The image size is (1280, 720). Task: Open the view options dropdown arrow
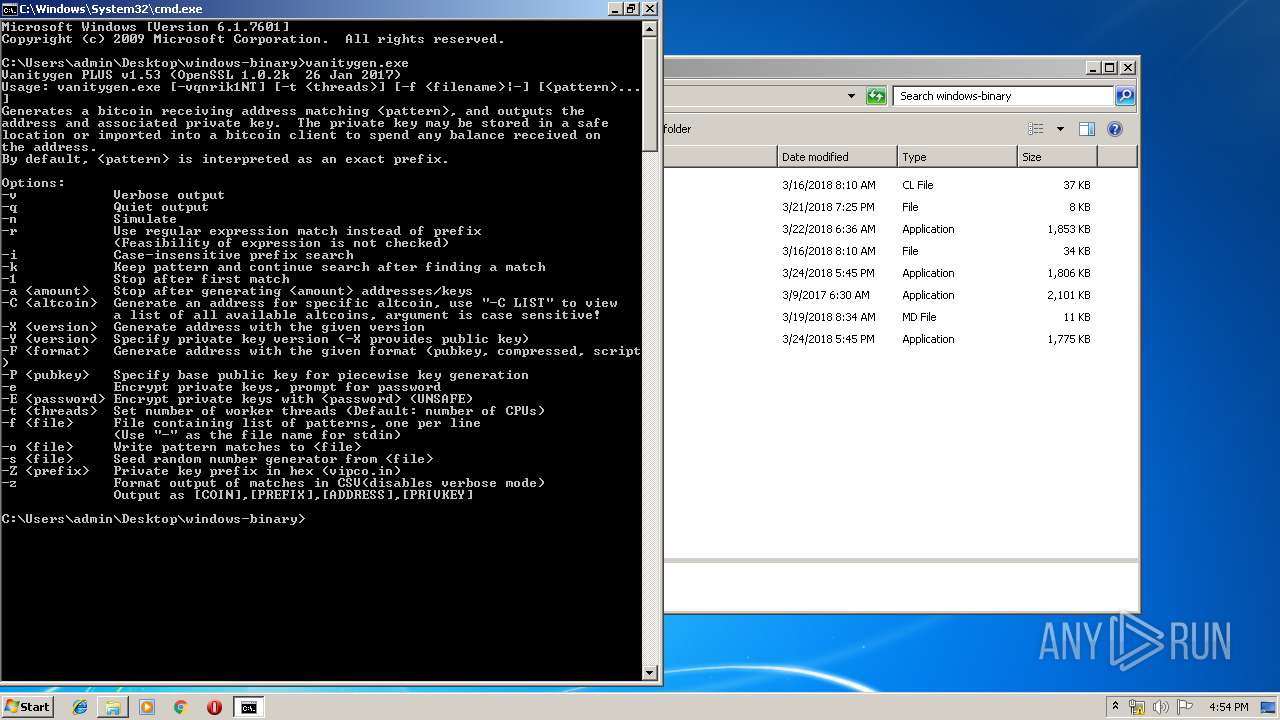point(1060,129)
